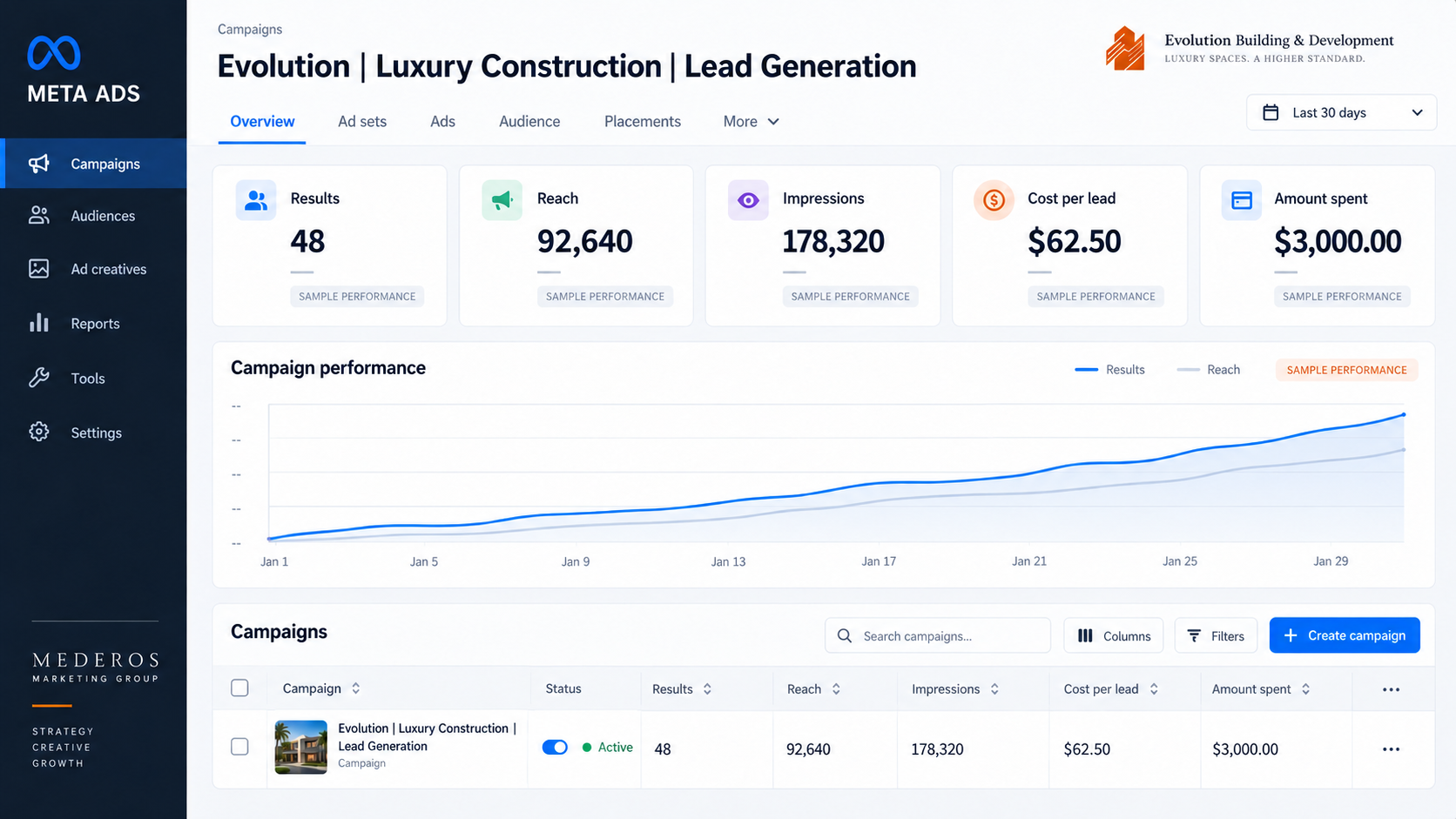
Task: Click the Reports bar chart icon
Action: pos(39,323)
